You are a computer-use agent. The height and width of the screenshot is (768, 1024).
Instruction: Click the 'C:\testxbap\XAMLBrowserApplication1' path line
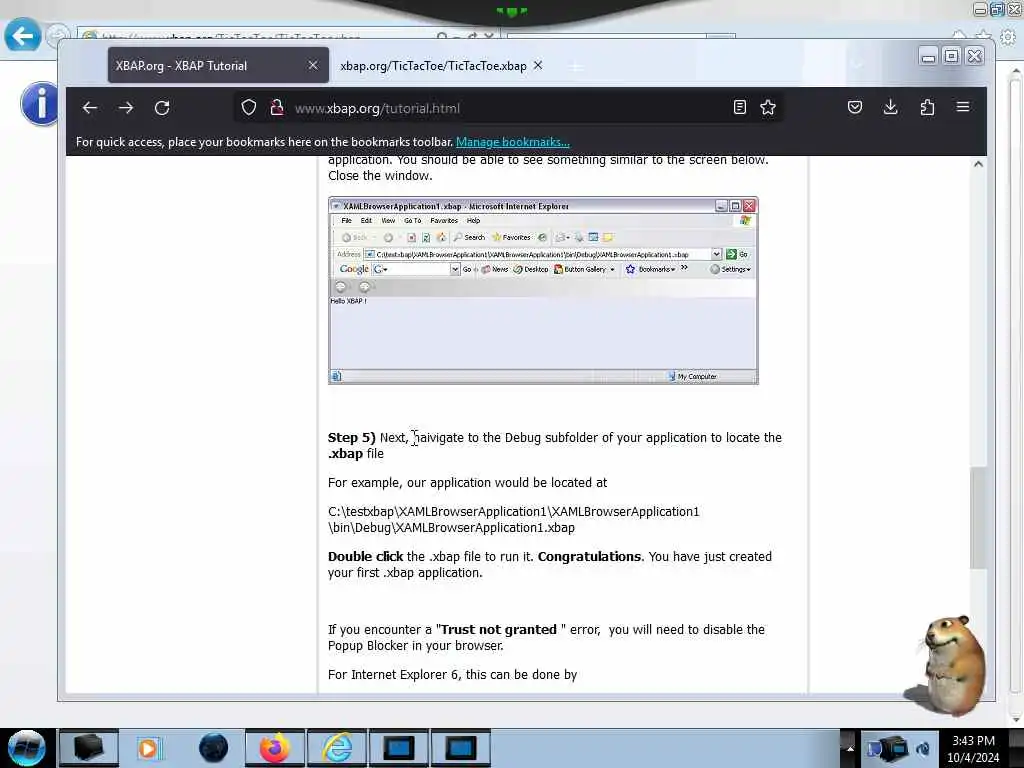[513, 511]
